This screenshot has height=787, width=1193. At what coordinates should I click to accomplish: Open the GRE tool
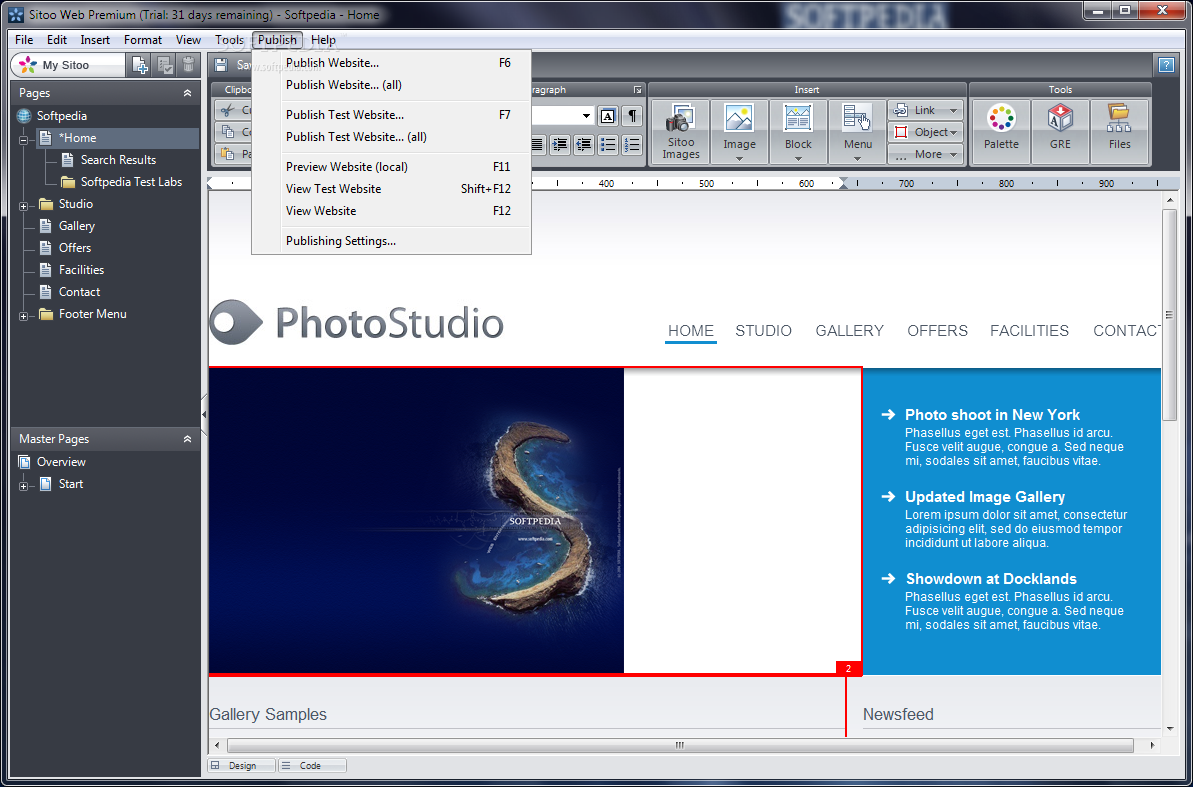1061,132
